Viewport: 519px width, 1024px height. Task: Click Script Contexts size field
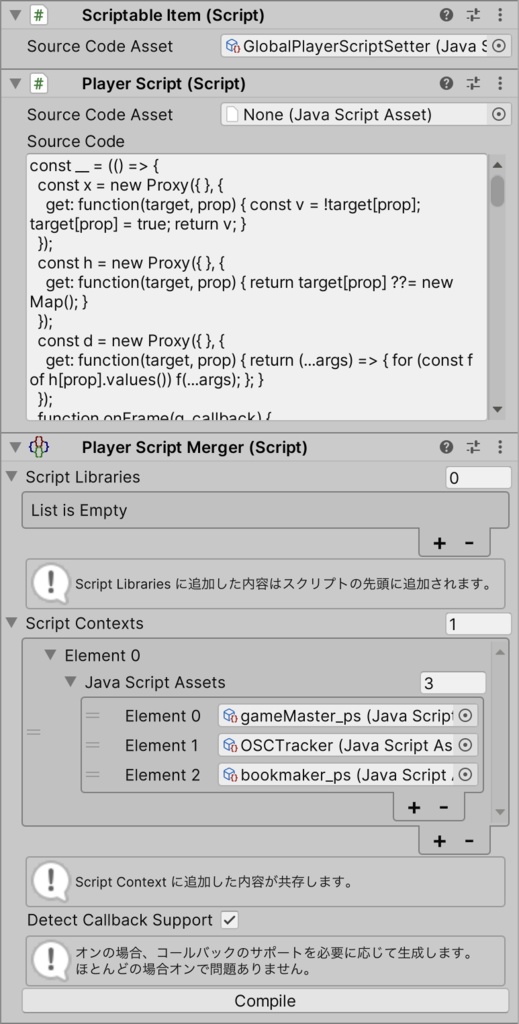tap(478, 624)
